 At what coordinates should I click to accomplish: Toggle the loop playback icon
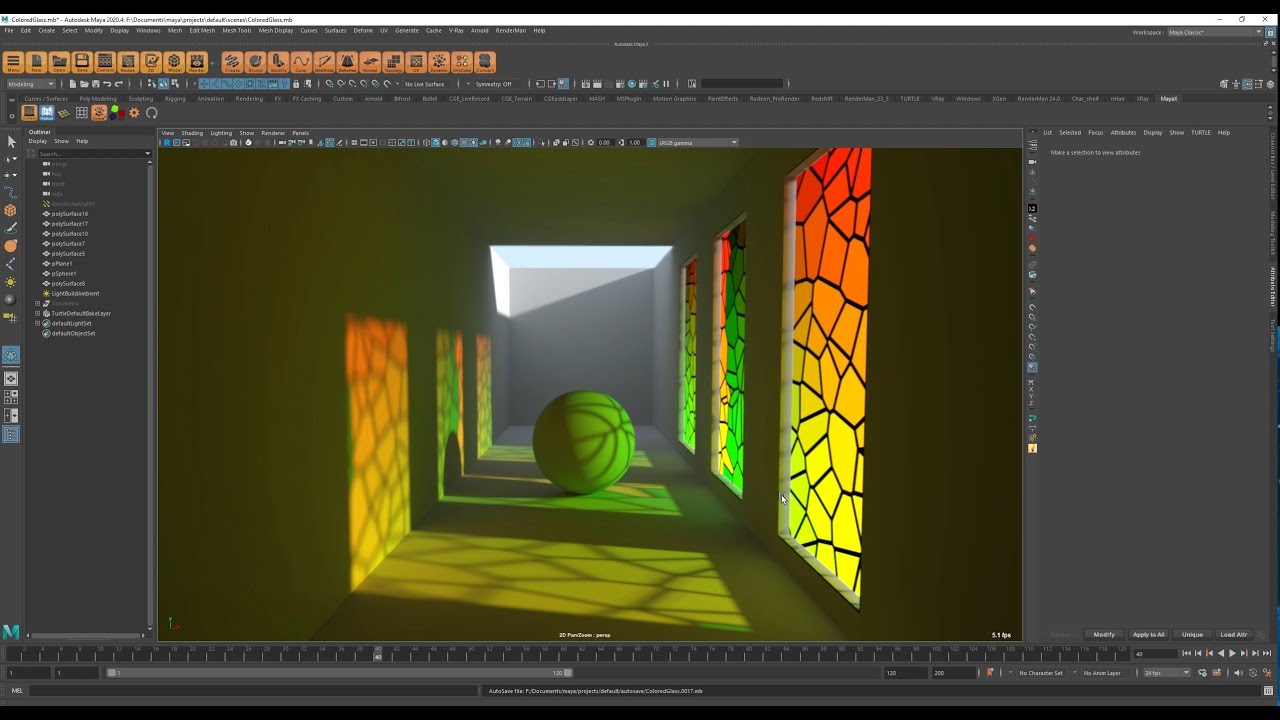coord(1202,673)
